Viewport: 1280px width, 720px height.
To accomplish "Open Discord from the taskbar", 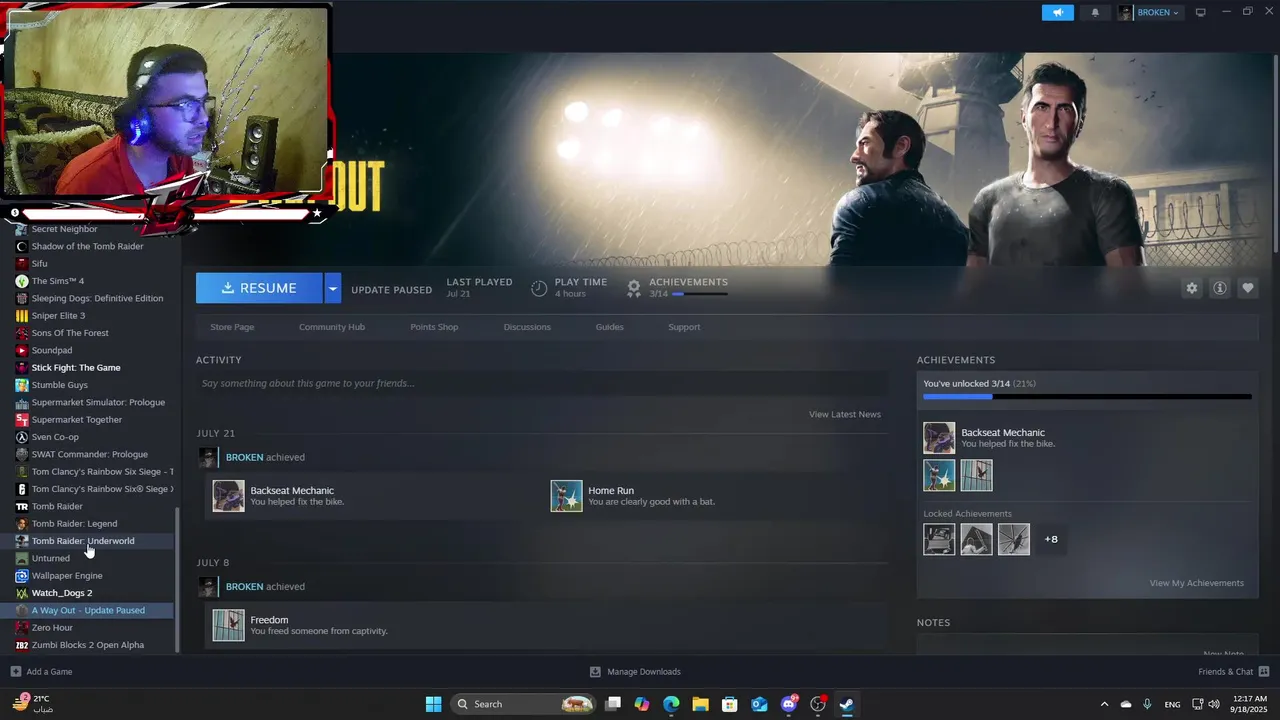I will pos(789,704).
